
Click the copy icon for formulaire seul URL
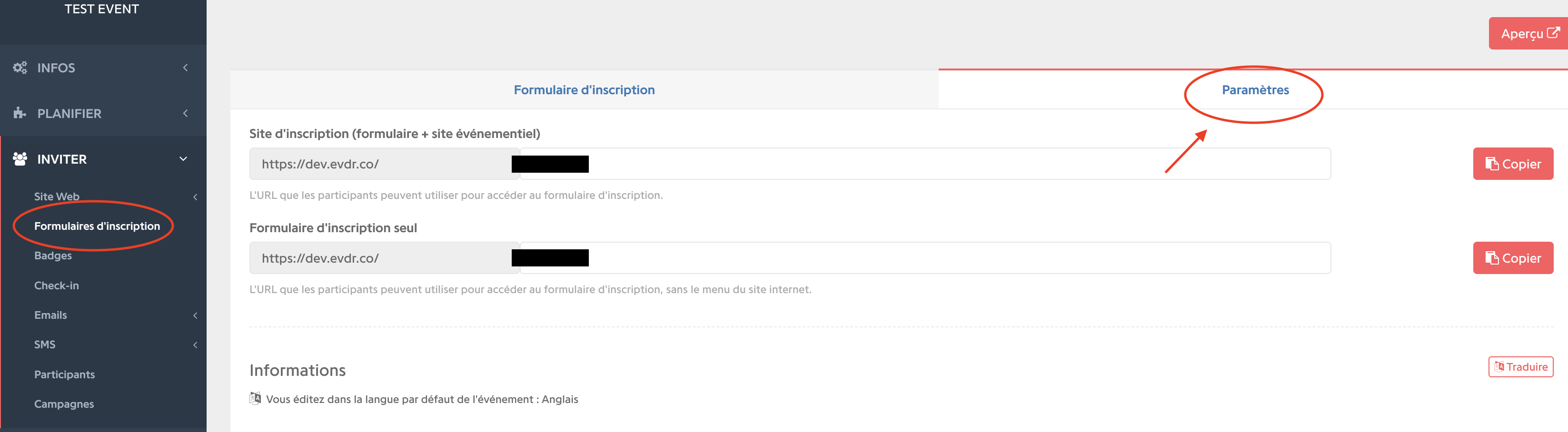[1492, 258]
